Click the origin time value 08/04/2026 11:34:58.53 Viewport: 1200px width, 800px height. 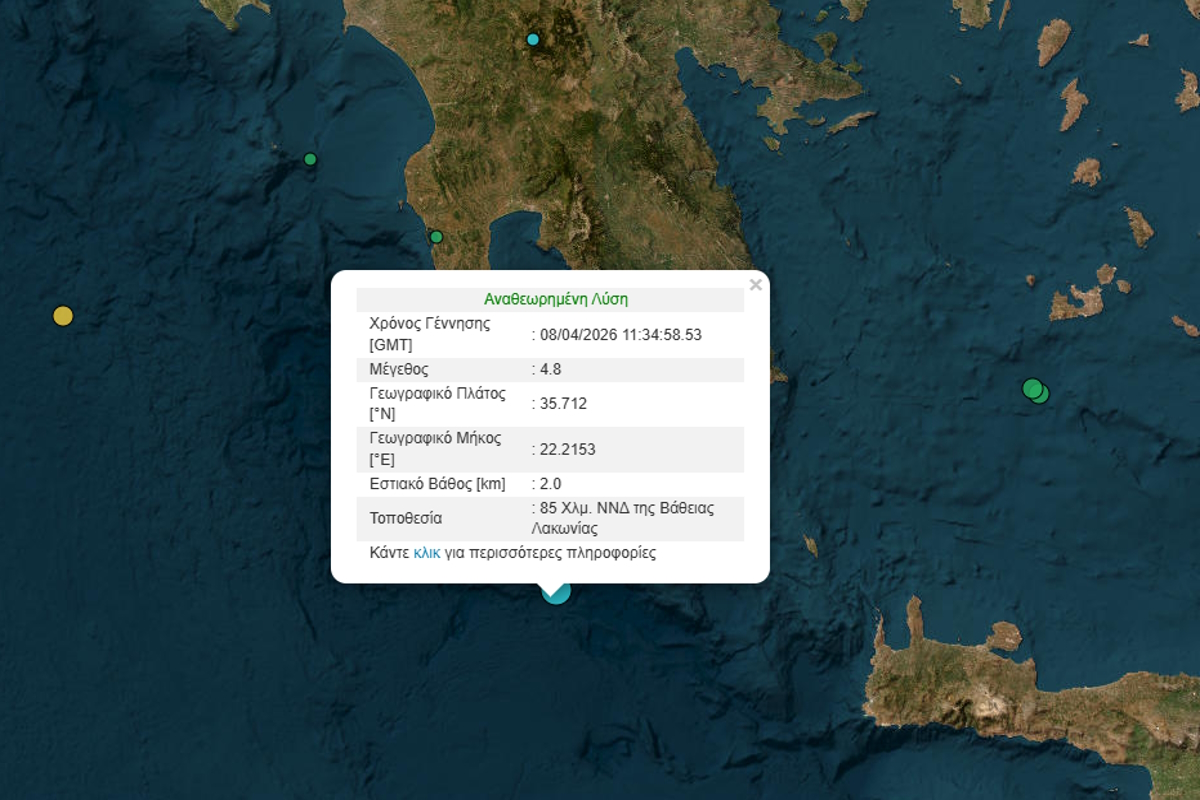coord(619,335)
